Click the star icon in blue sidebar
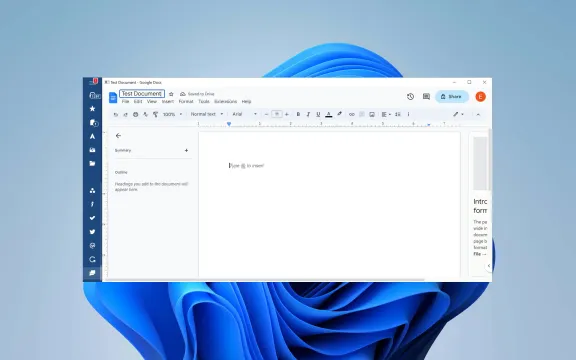576x360 pixels. point(93,109)
